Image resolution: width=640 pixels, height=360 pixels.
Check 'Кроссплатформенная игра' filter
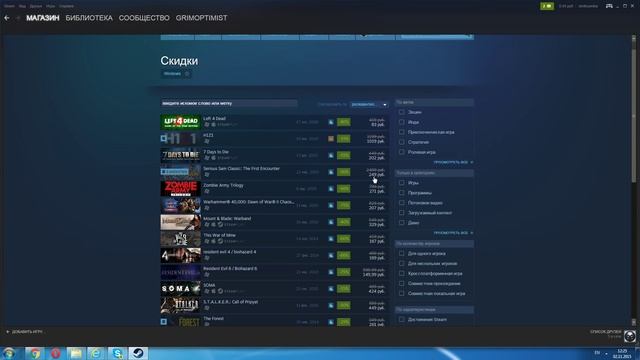click(402, 273)
